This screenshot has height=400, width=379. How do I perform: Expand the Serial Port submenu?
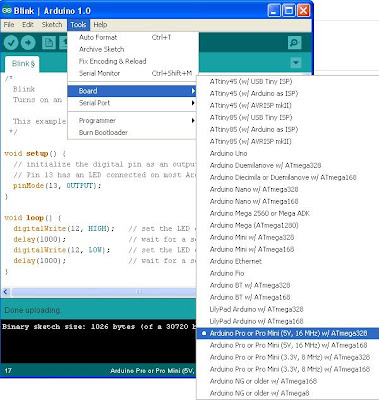tap(132, 103)
